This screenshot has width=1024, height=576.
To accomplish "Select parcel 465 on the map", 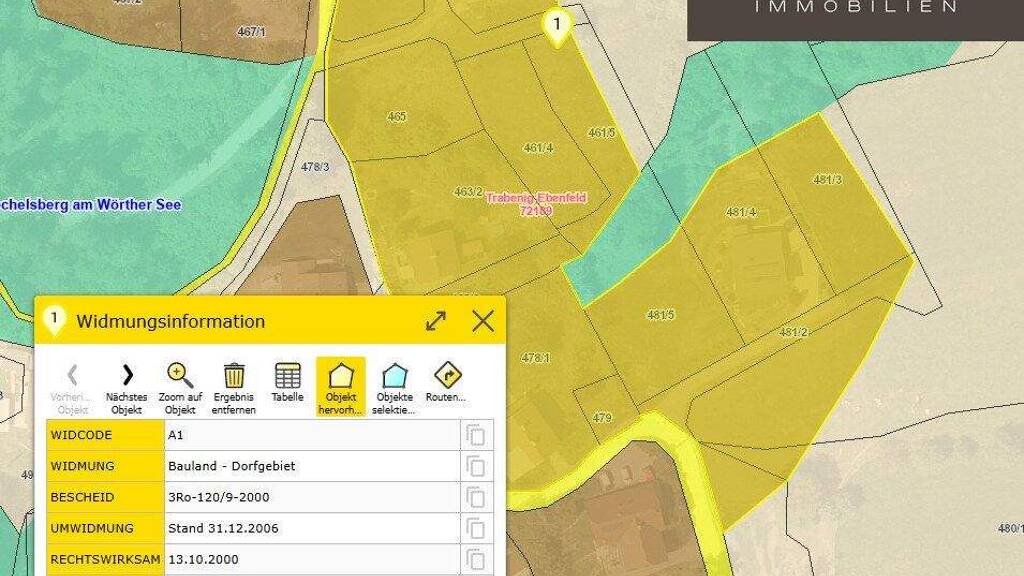I will pyautogui.click(x=396, y=117).
